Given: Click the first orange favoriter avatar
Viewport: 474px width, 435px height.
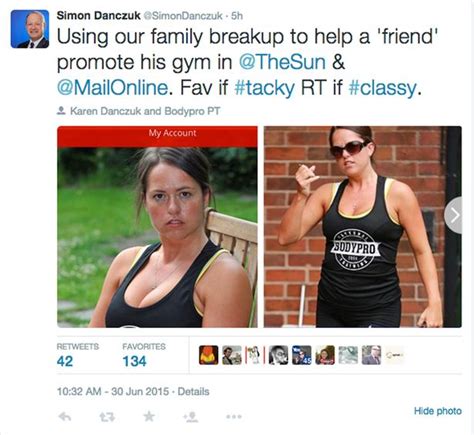Looking at the screenshot, I should click(x=209, y=355).
